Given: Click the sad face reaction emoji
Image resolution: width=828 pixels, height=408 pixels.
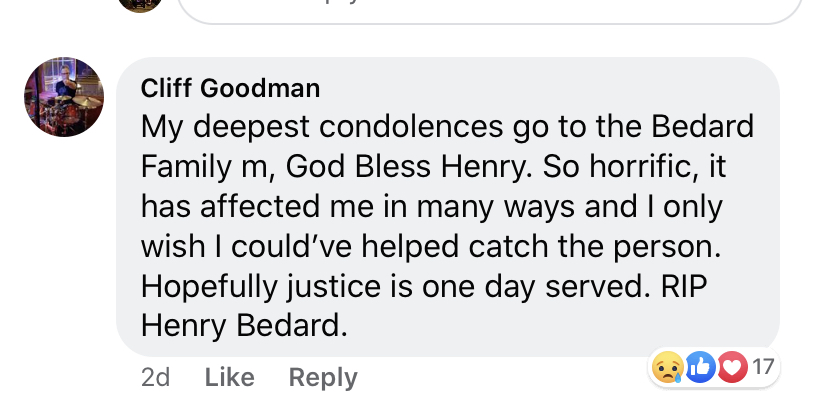Looking at the screenshot, I should [x=666, y=369].
